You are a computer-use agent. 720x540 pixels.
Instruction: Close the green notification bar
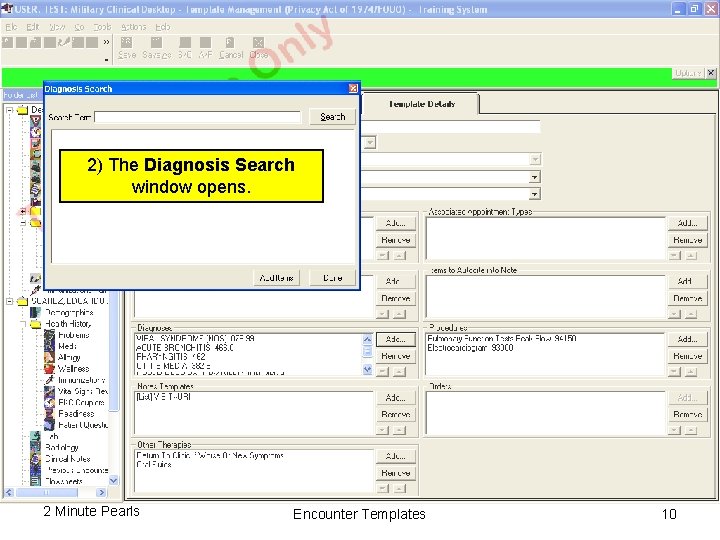point(711,73)
